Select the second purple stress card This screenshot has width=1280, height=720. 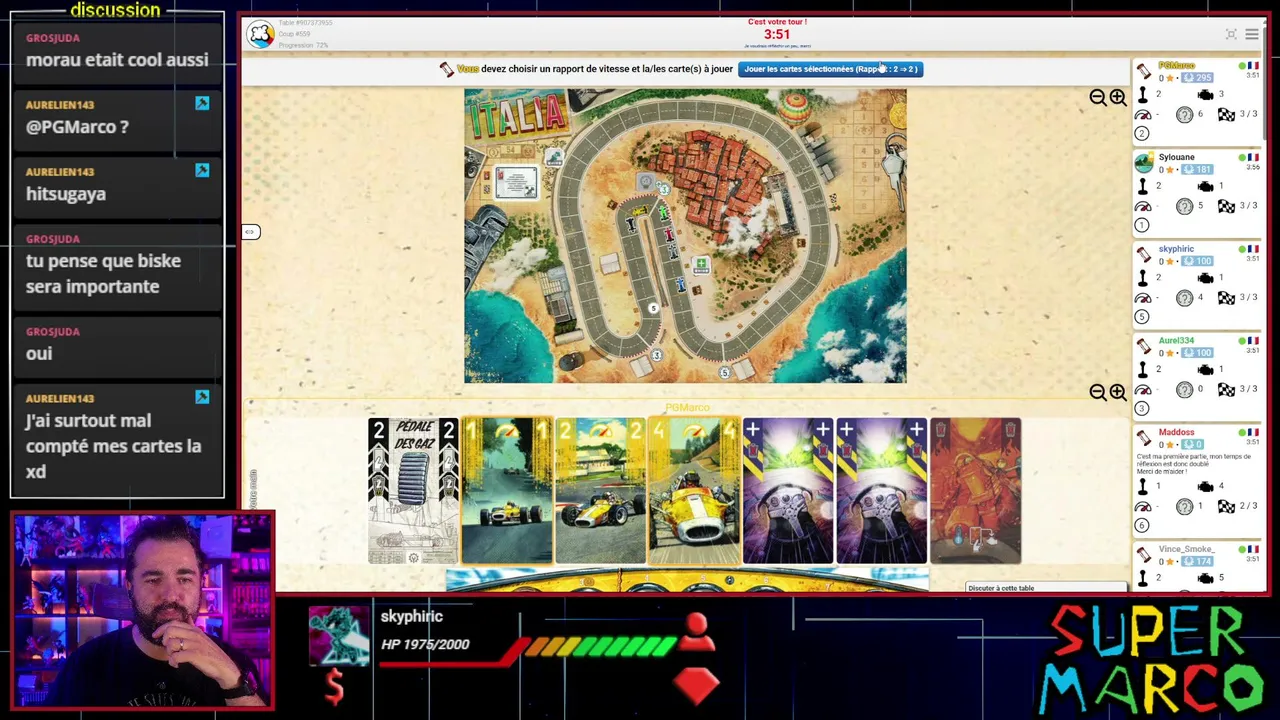(882, 491)
